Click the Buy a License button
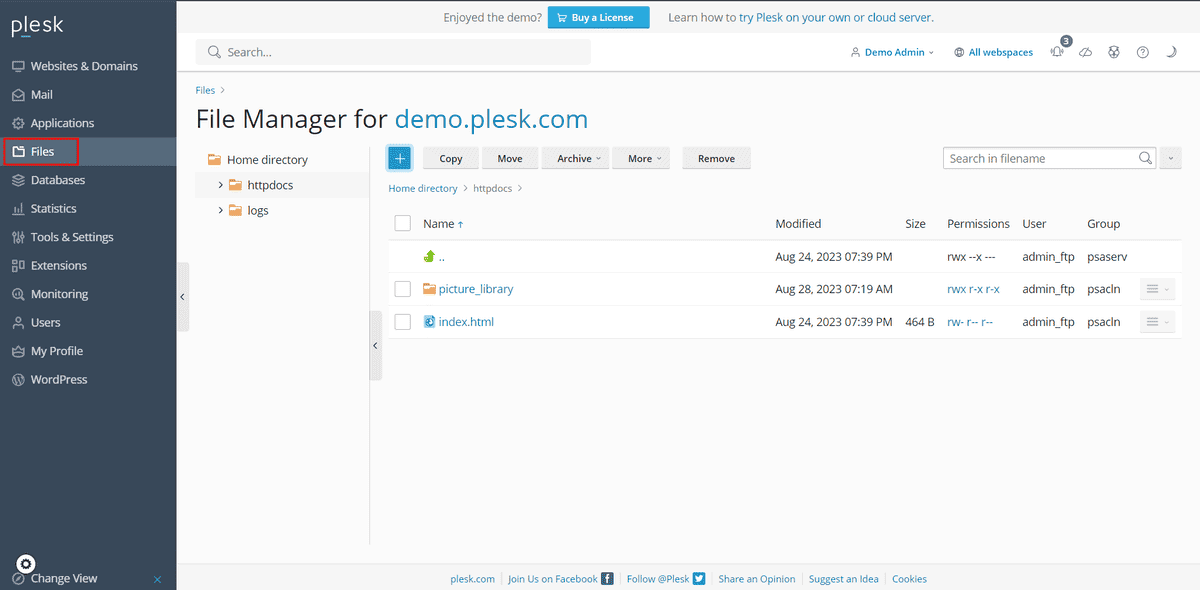The height and width of the screenshot is (590, 1200). (x=598, y=17)
